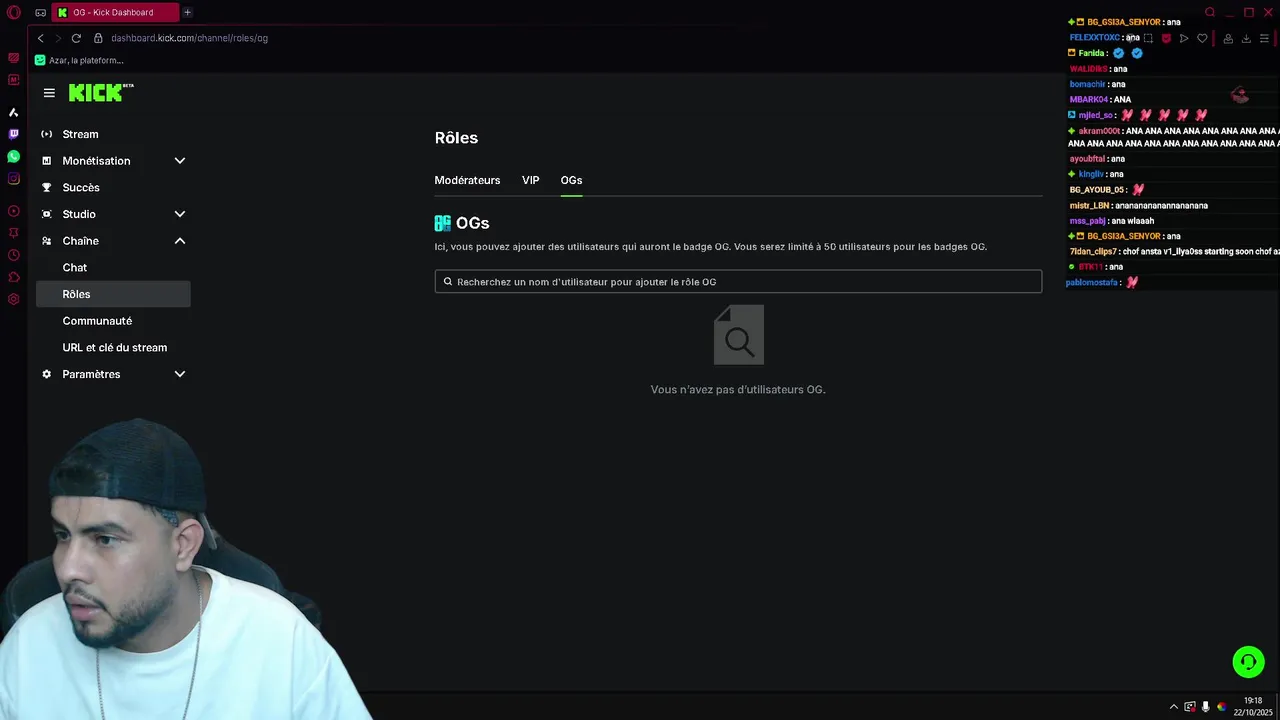Open the GX Corner gamepad icon
This screenshot has height=720, width=1280.
tap(40, 13)
